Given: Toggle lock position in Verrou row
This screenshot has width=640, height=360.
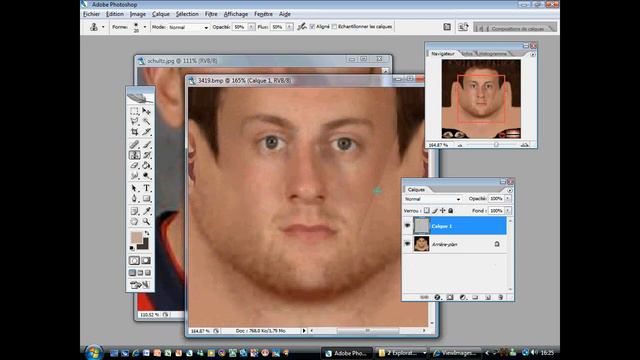Looking at the screenshot, I should (x=442, y=211).
